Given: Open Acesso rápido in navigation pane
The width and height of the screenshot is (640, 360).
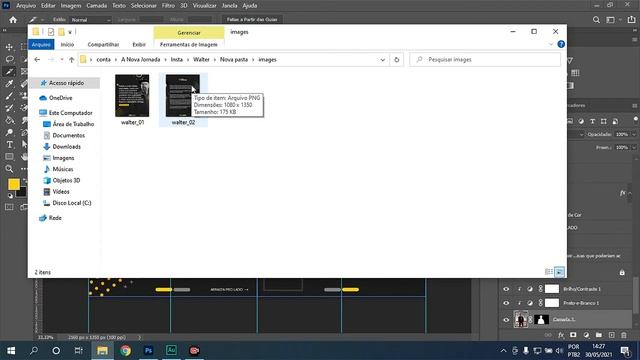Looking at the screenshot, I should pyautogui.click(x=65, y=83).
